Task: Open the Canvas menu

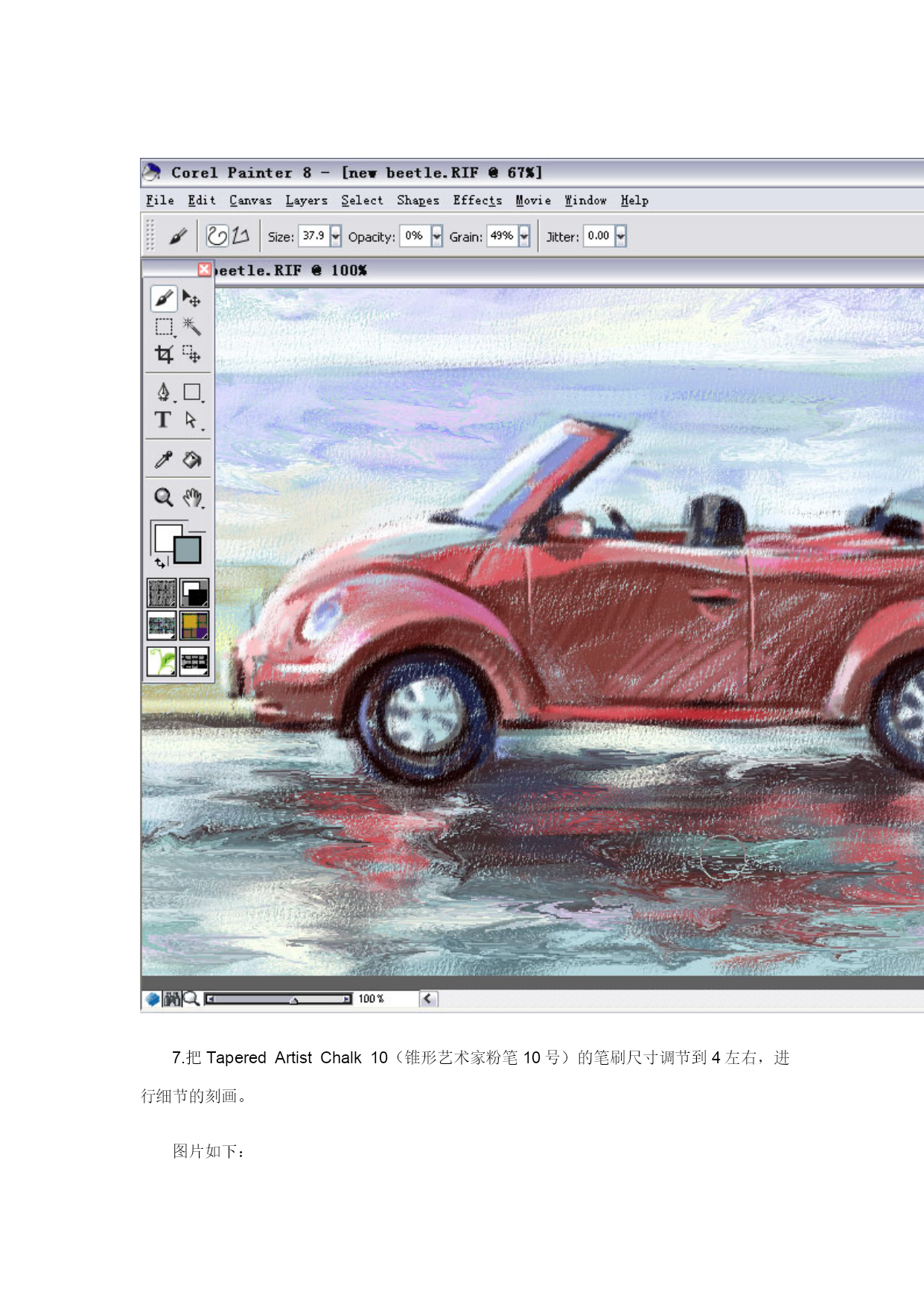Action: pos(250,200)
